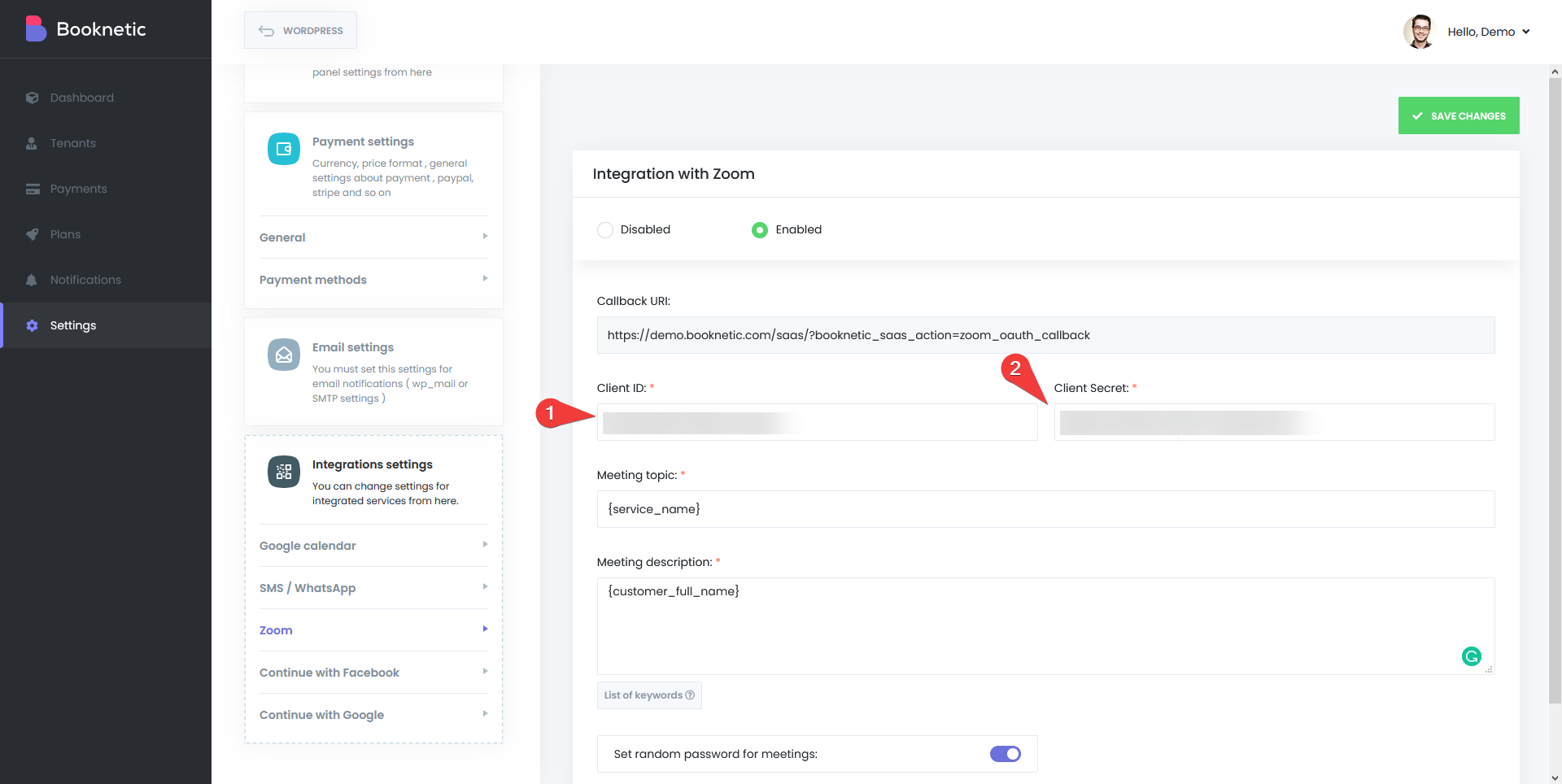Click the help icon on List of keywords

tap(690, 695)
